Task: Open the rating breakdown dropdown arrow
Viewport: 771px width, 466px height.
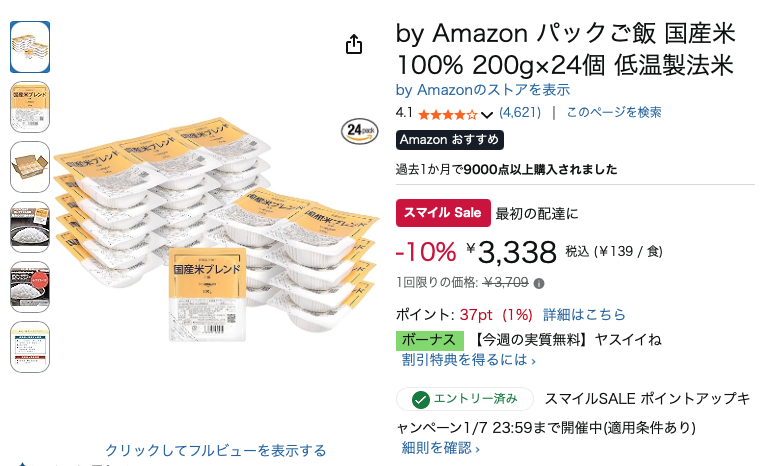Action: tap(487, 114)
